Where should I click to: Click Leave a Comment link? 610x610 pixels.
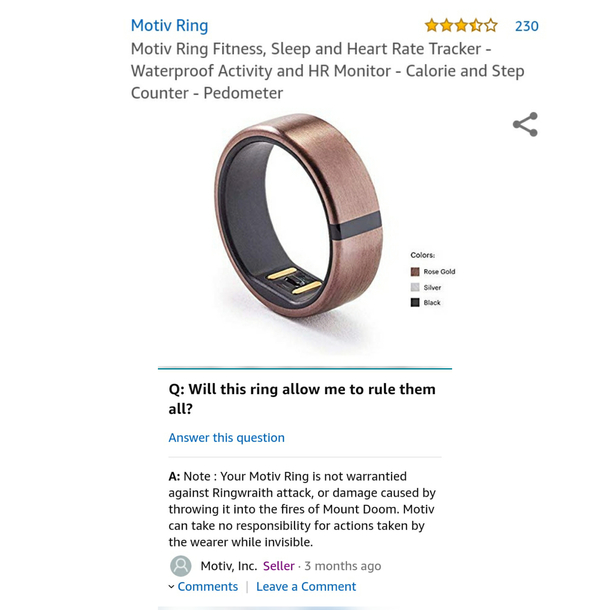[x=306, y=587]
